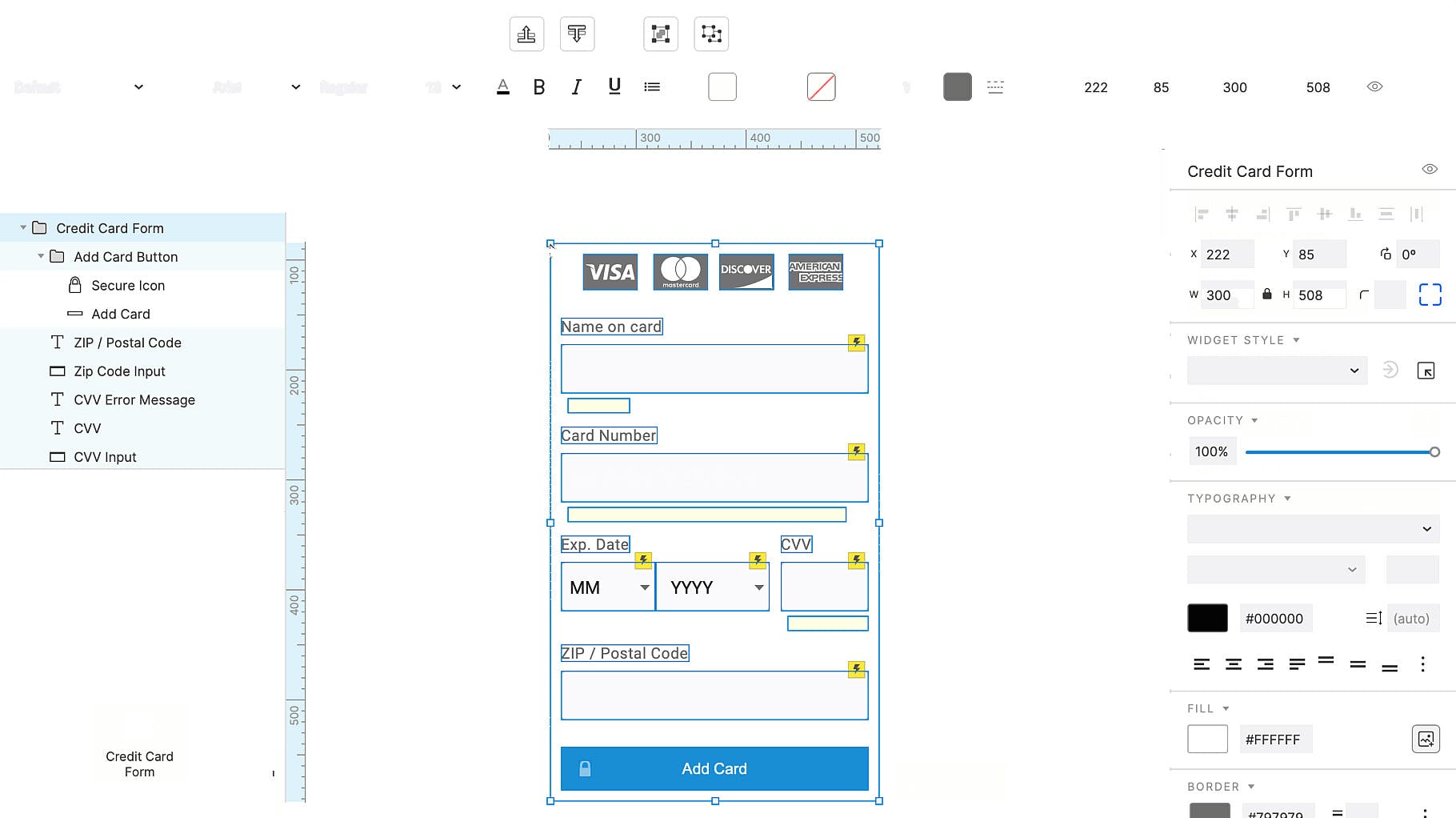The image size is (1456, 818).
Task: Click the #000000 font color hex field
Action: (x=1275, y=618)
